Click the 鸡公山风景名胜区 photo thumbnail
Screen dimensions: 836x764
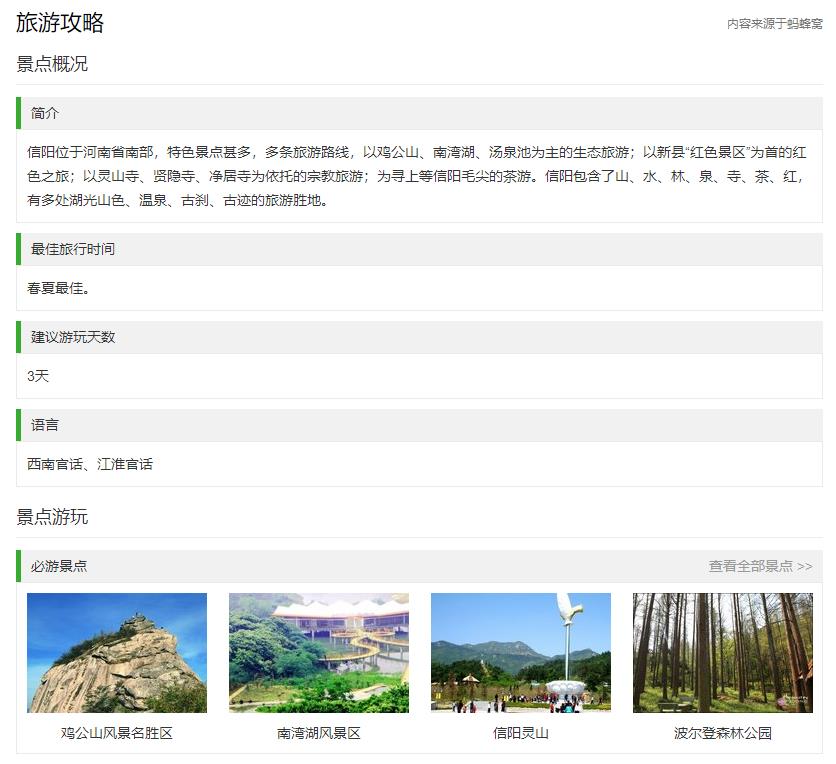pyautogui.click(x=117, y=653)
